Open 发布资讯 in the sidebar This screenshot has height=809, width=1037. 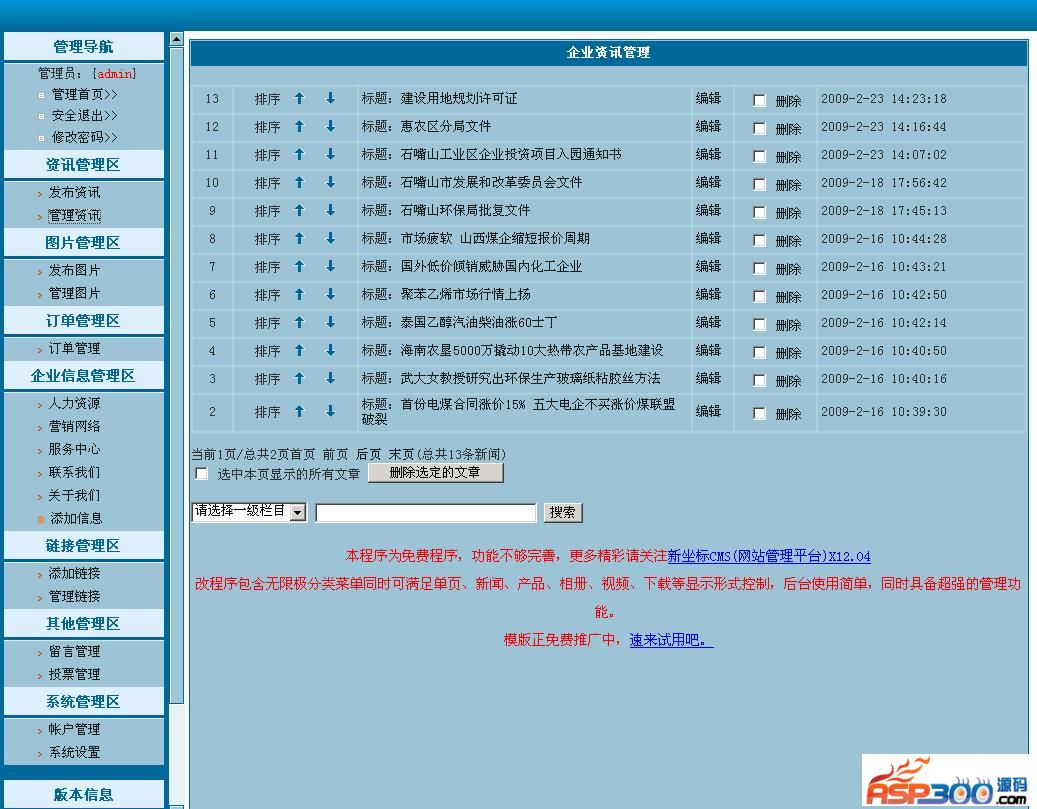(x=74, y=192)
